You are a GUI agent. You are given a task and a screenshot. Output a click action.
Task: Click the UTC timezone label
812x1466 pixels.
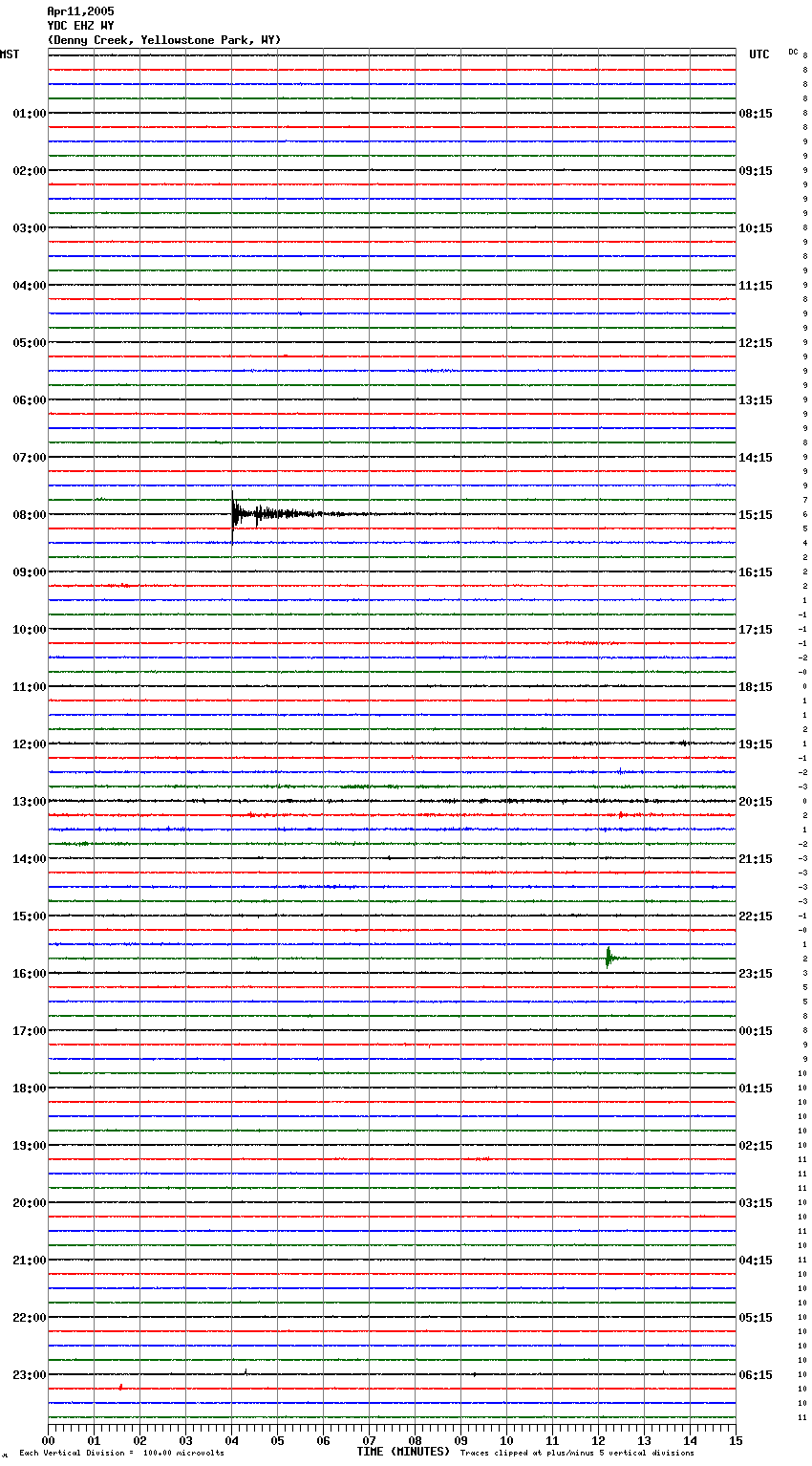click(x=759, y=54)
